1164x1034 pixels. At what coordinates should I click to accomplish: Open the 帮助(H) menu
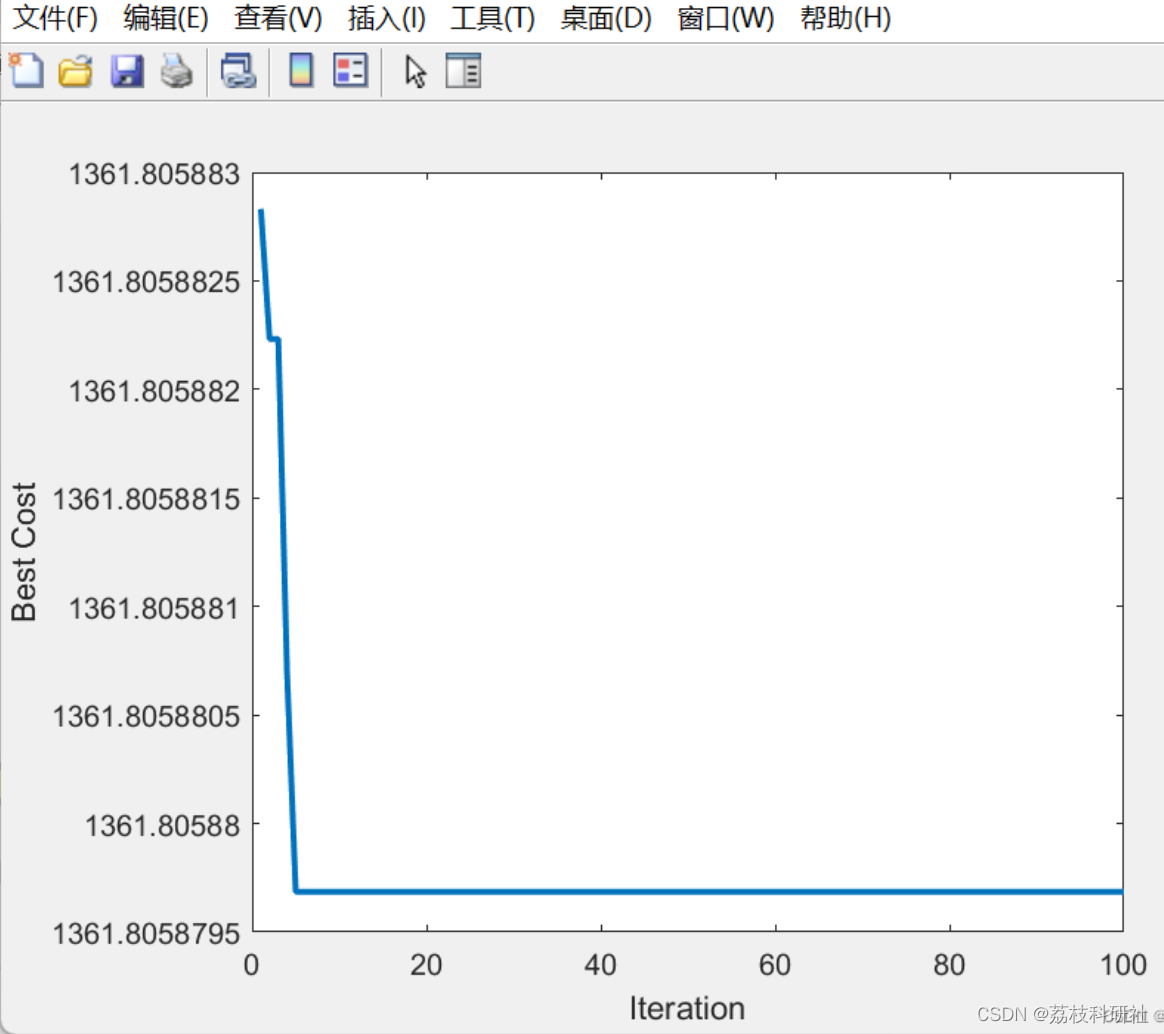843,18
